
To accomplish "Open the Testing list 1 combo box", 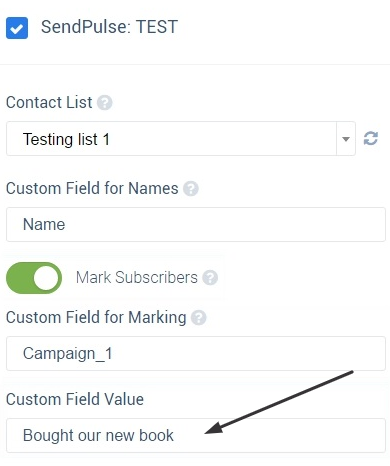I will pyautogui.click(x=181, y=139).
